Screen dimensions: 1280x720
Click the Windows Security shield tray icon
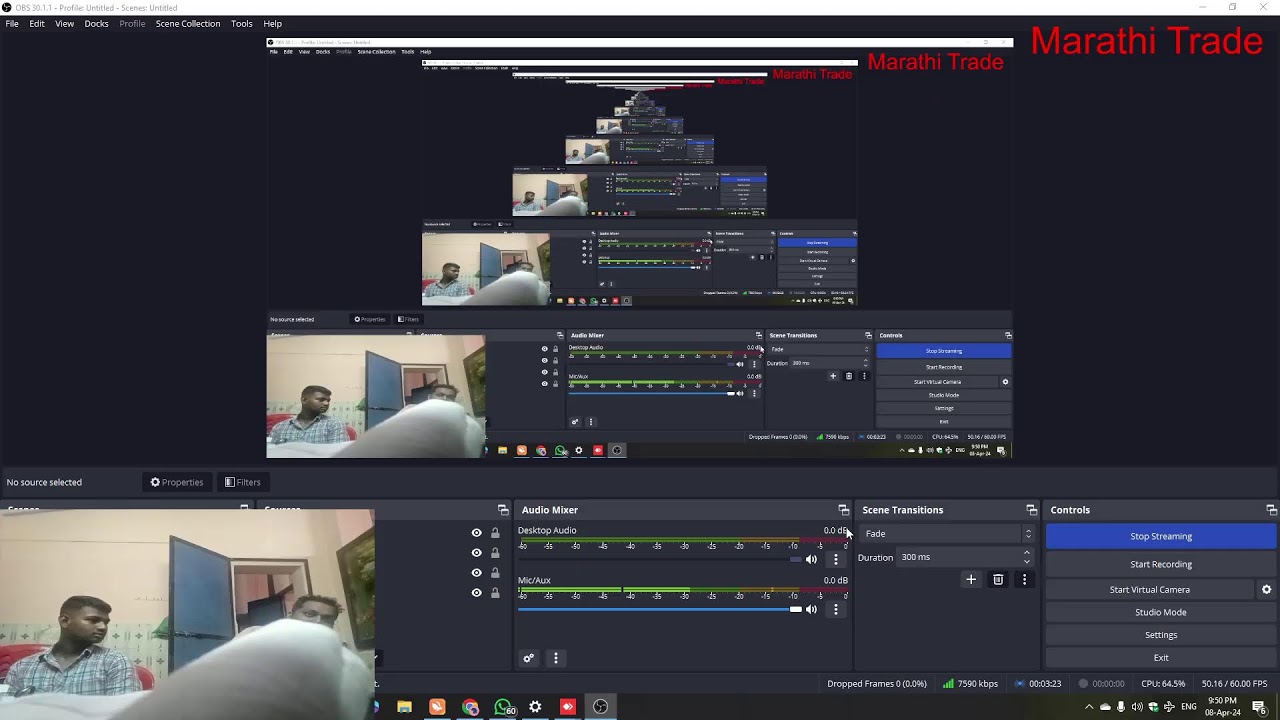[x=1153, y=707]
